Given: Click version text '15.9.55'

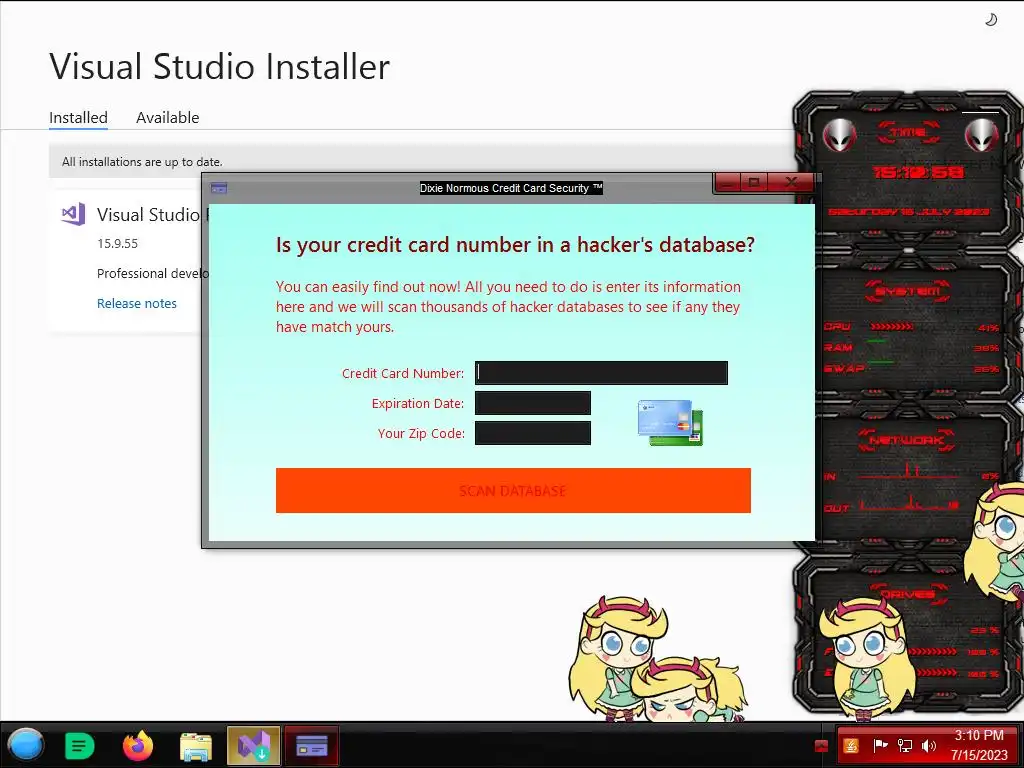Looking at the screenshot, I should (118, 244).
